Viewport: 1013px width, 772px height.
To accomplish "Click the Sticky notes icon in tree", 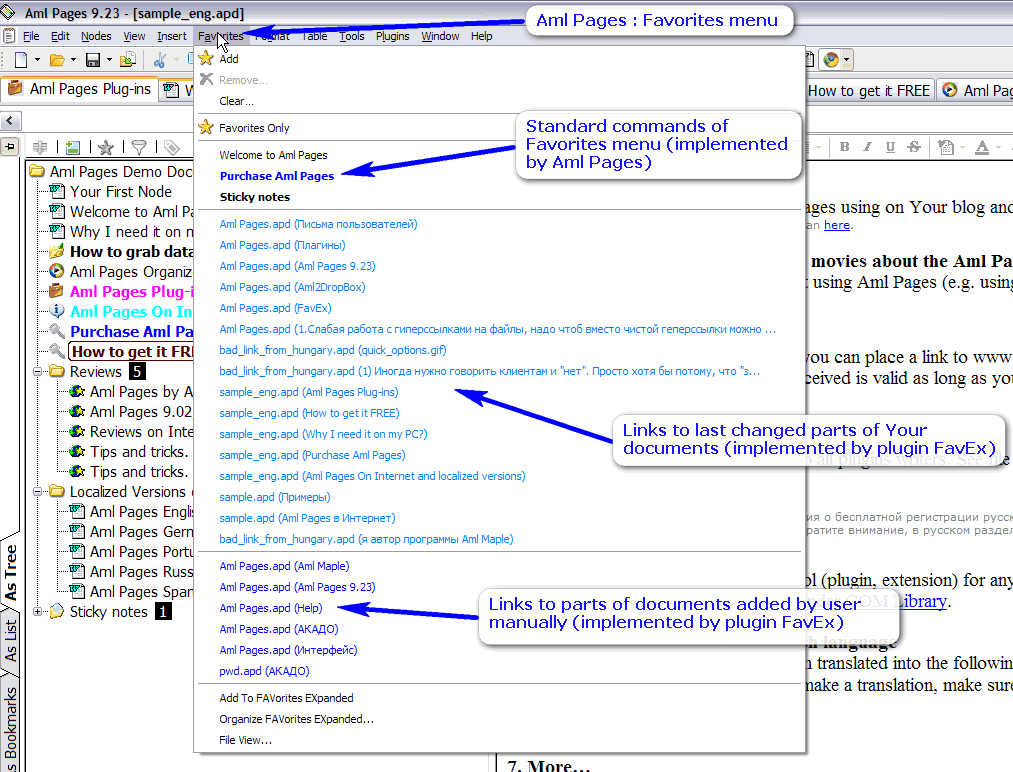I will (57, 611).
